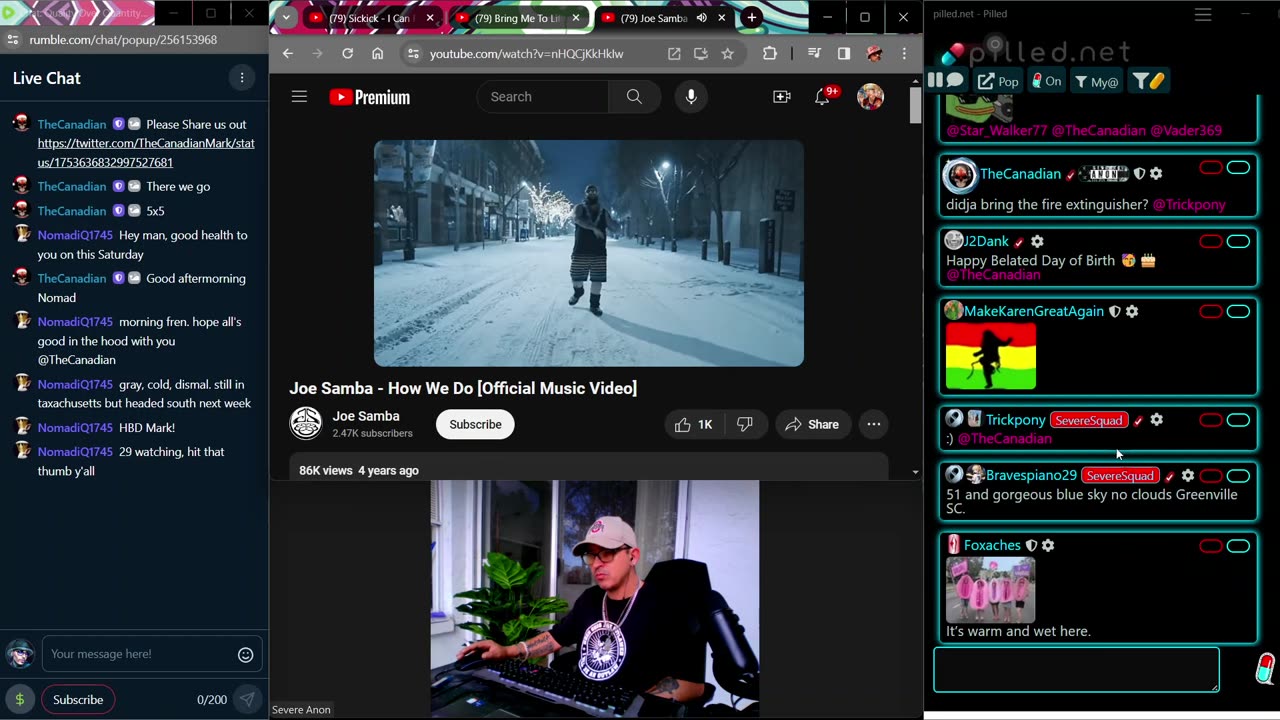Mute the Joe Samba tab audio icon
This screenshot has width=1280, height=720.
pos(701,18)
